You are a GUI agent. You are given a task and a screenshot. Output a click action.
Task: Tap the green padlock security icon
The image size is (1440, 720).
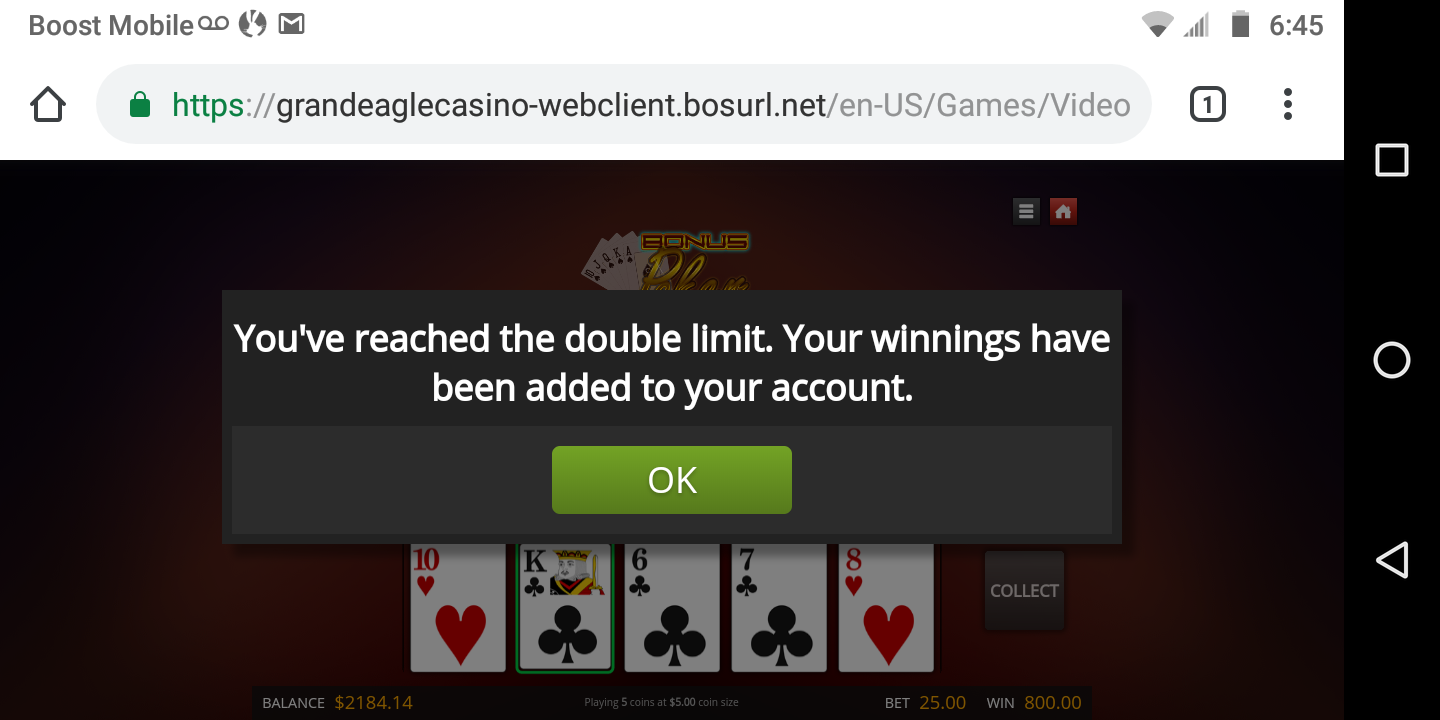point(140,104)
